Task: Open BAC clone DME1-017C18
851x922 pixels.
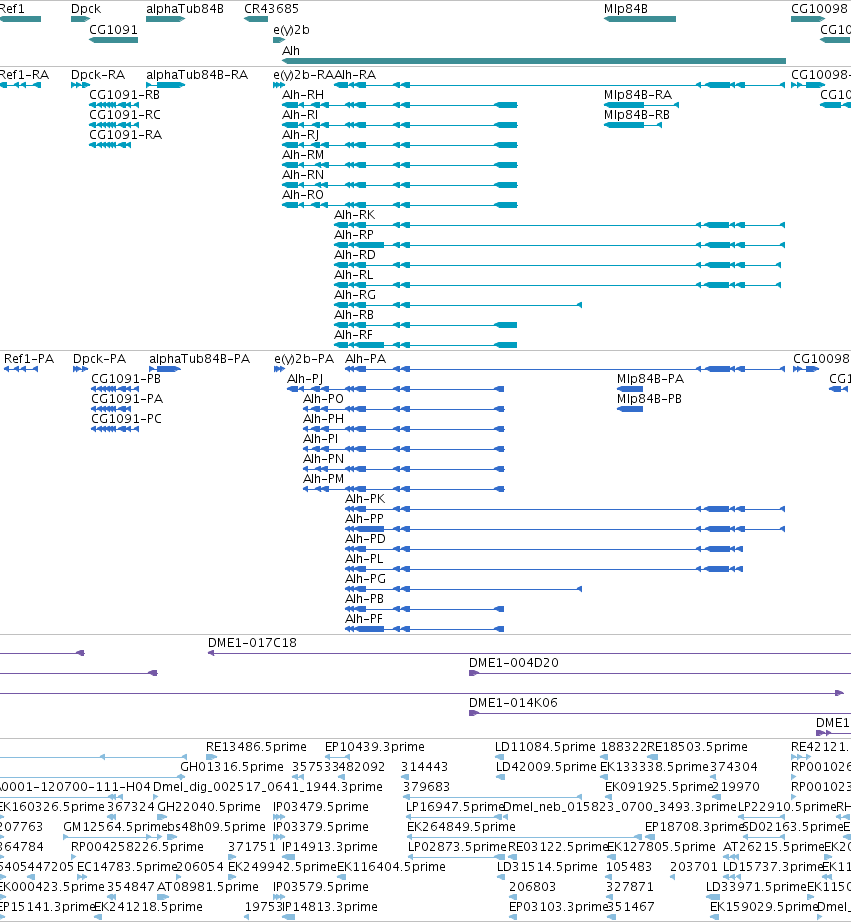Action: pyautogui.click(x=252, y=643)
